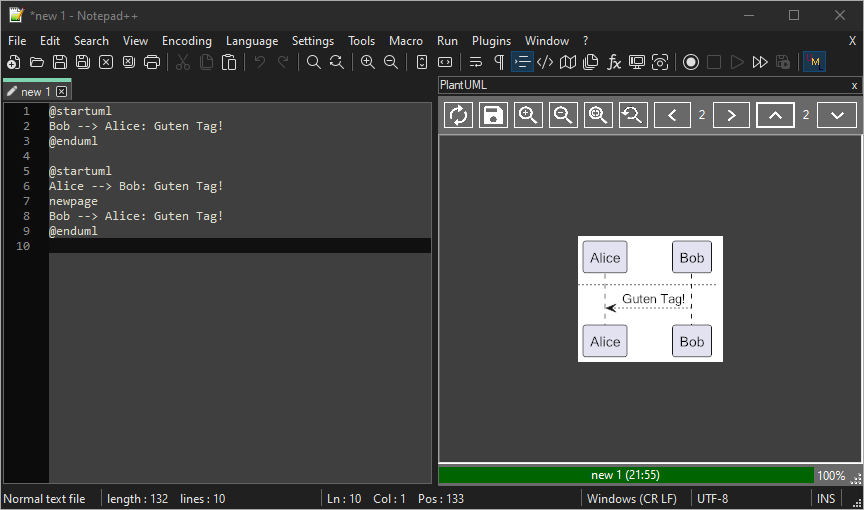Reset PlantUML diagram zoom

coord(633,115)
